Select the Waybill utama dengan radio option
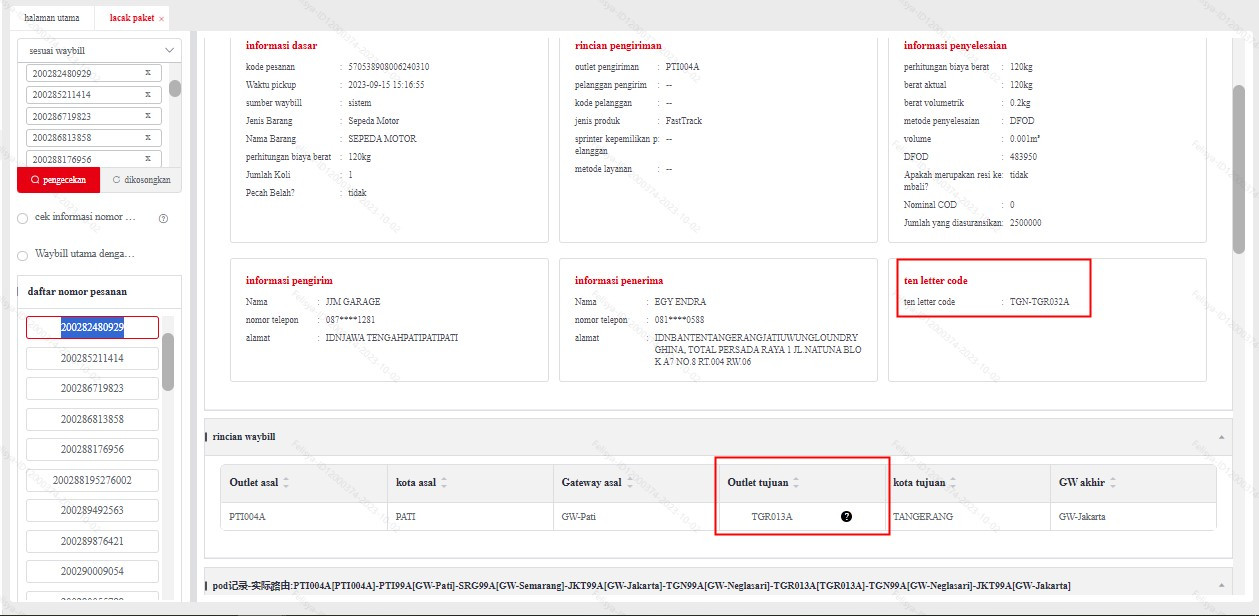 coord(23,255)
